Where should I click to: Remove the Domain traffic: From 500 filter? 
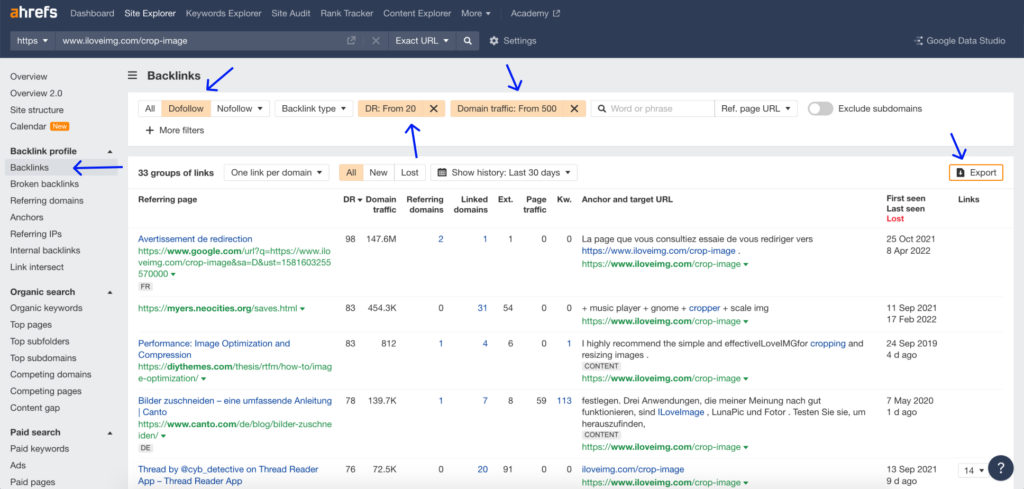pyautogui.click(x=574, y=109)
